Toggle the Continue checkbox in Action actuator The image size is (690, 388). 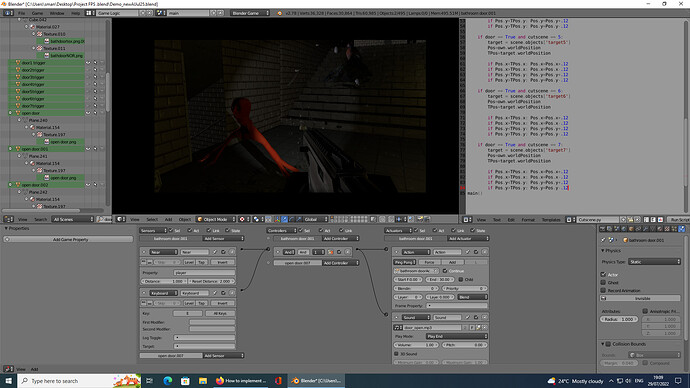[x=445, y=271]
